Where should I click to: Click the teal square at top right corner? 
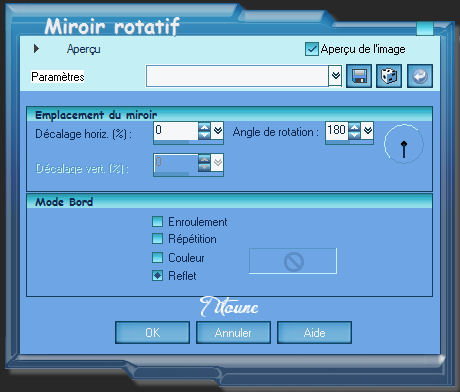coord(425,28)
